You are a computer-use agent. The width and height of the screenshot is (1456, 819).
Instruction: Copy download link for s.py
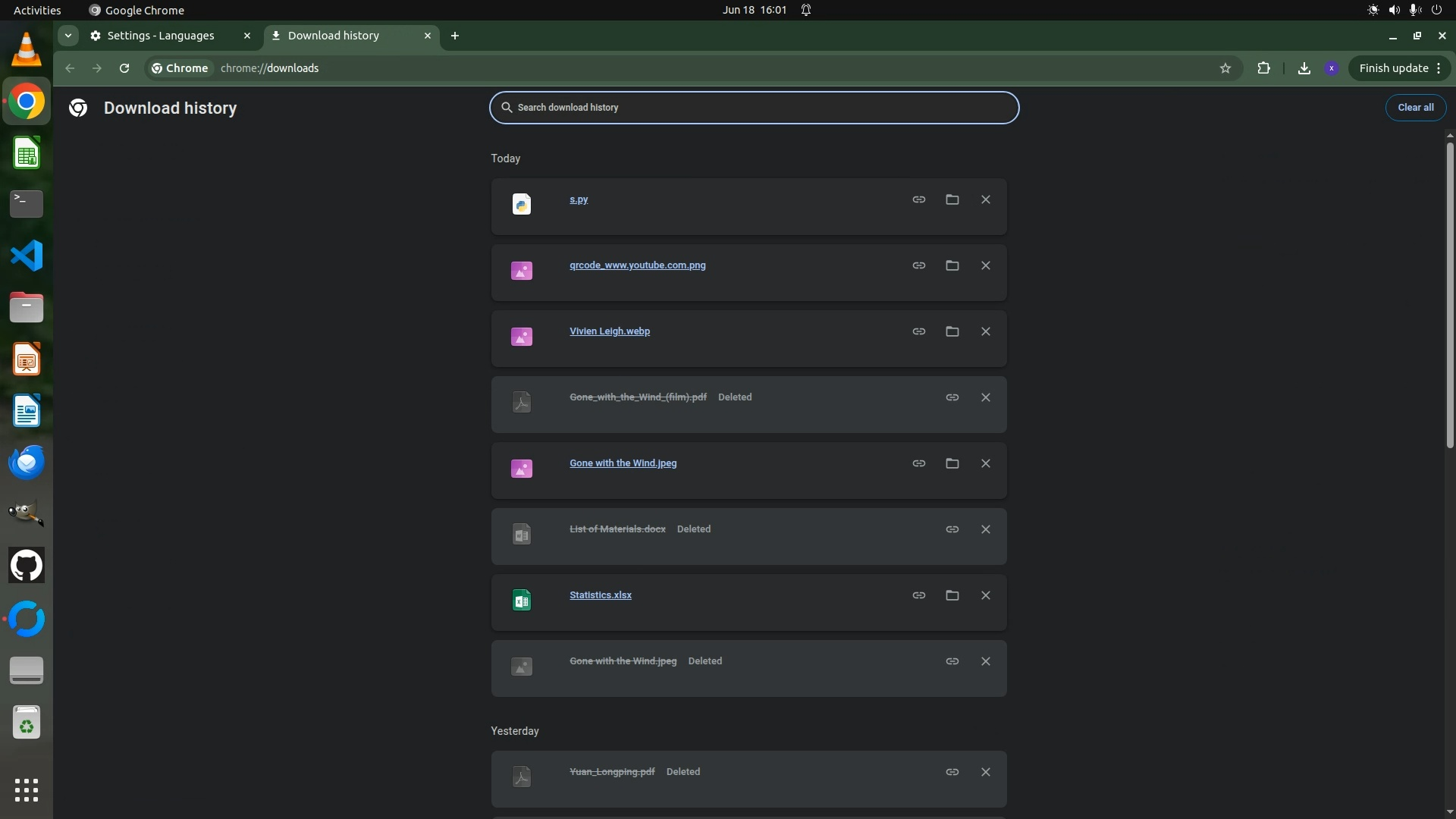(918, 199)
